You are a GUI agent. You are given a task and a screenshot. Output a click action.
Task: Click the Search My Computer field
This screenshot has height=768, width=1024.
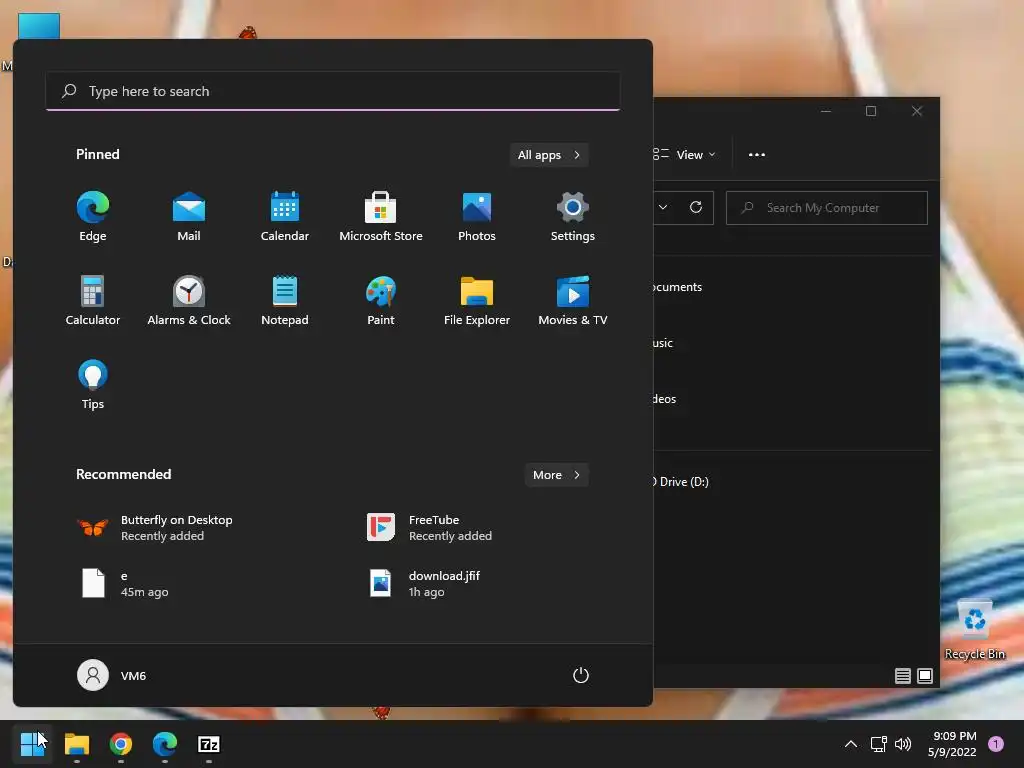[x=827, y=208]
